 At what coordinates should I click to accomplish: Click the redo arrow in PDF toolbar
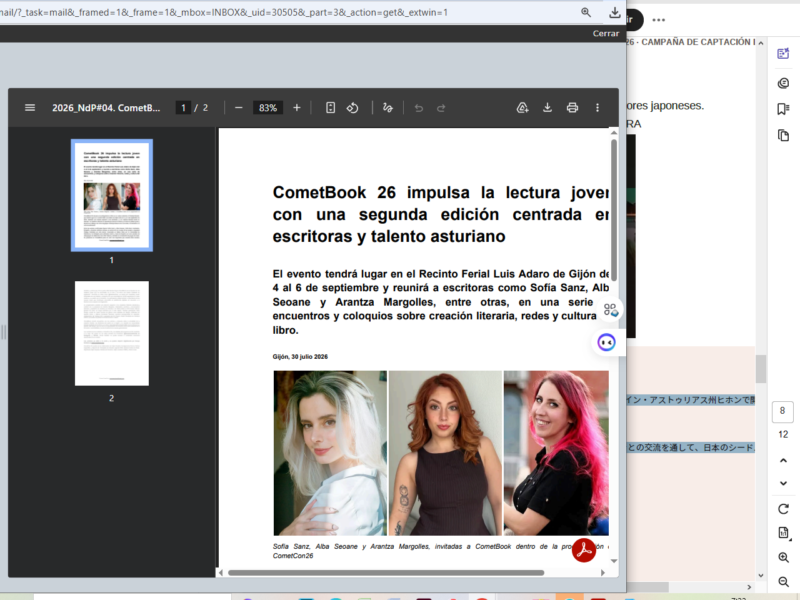(x=441, y=108)
